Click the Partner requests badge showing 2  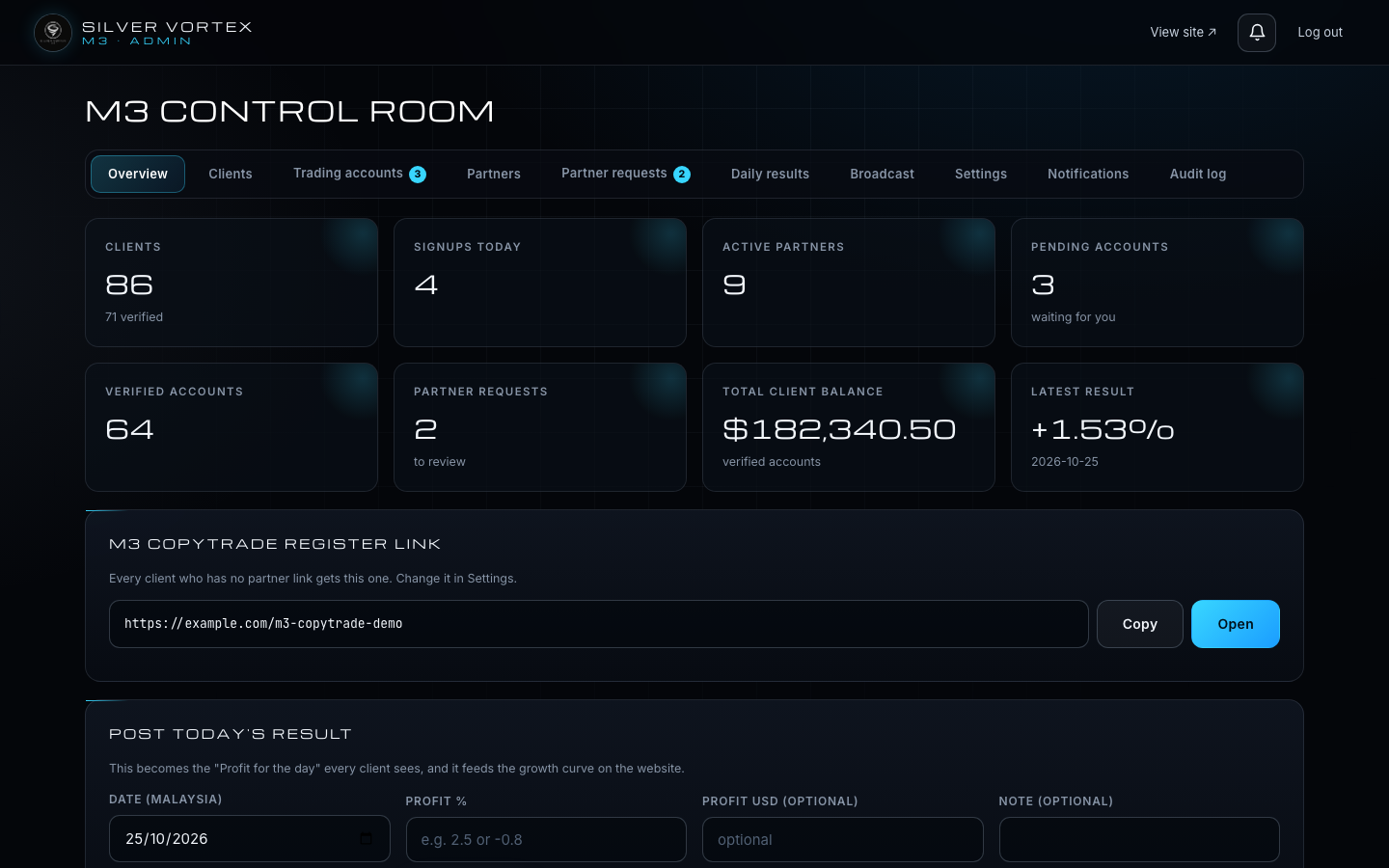pyautogui.click(x=682, y=175)
